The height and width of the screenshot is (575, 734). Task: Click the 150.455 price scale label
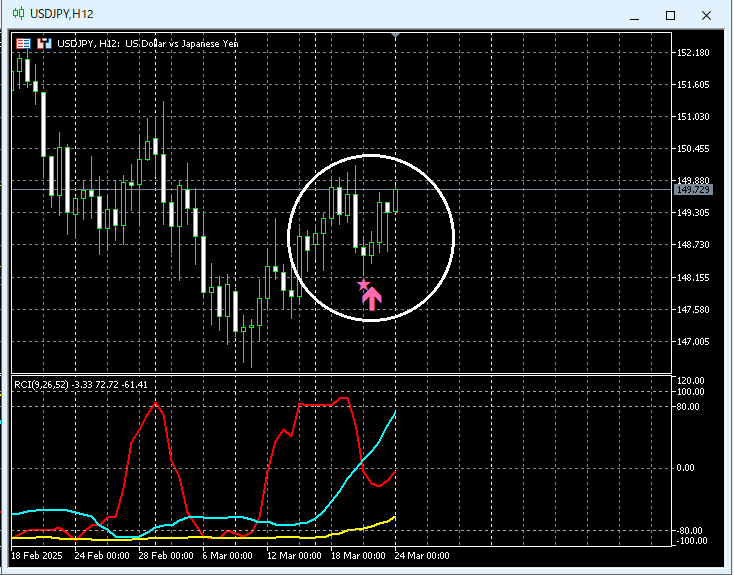click(693, 149)
